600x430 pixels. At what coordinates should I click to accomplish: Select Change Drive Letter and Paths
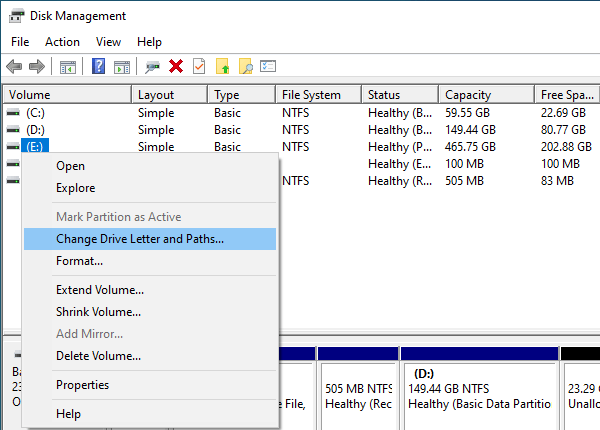[x=150, y=239]
